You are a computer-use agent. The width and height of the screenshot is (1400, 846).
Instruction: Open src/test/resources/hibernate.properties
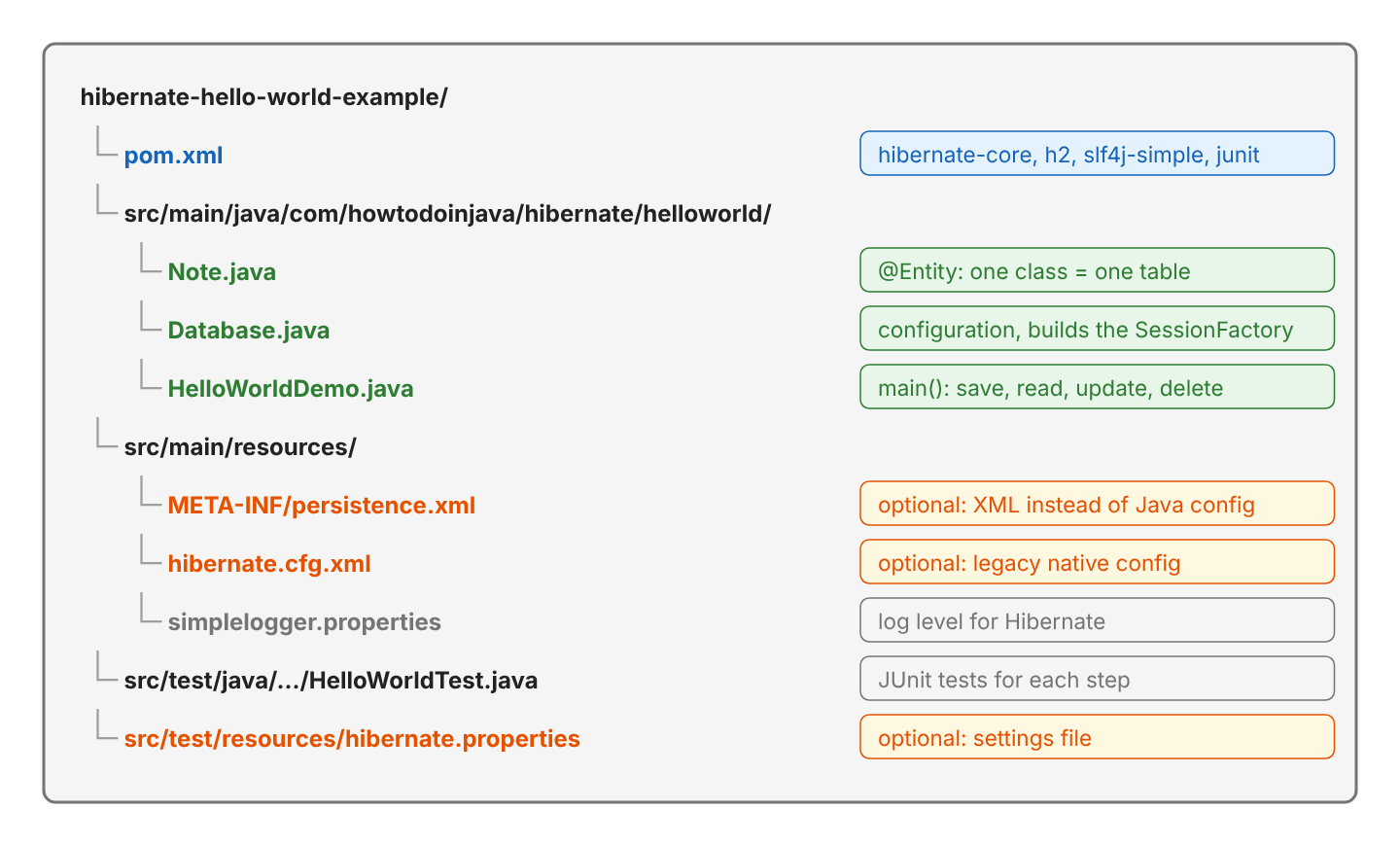pos(352,739)
